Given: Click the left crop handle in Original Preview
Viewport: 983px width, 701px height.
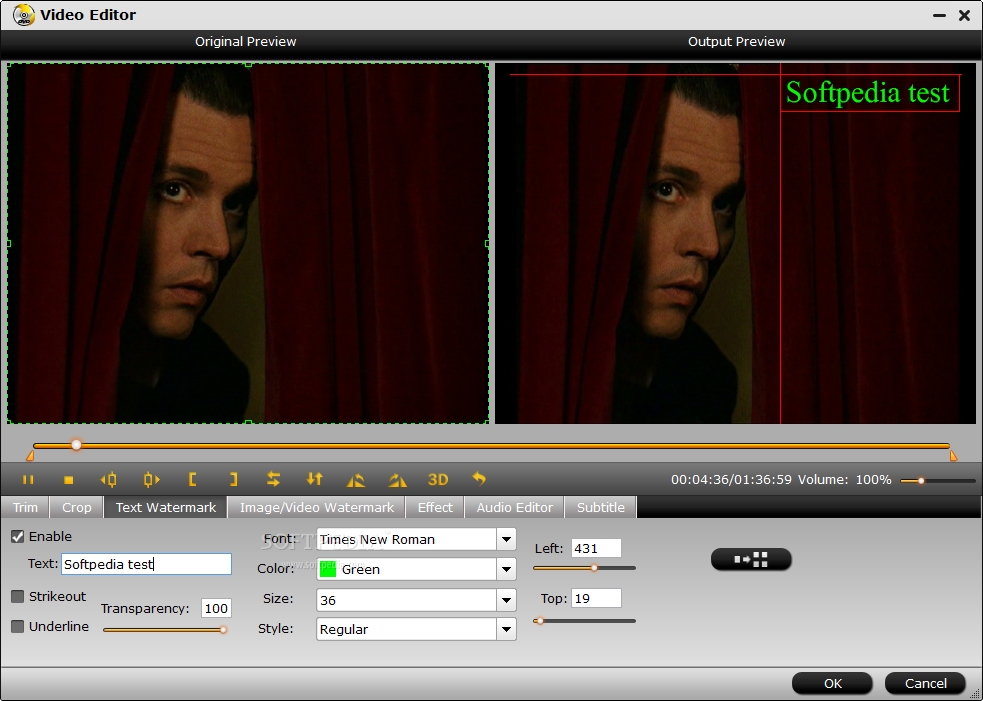Looking at the screenshot, I should coord(9,243).
